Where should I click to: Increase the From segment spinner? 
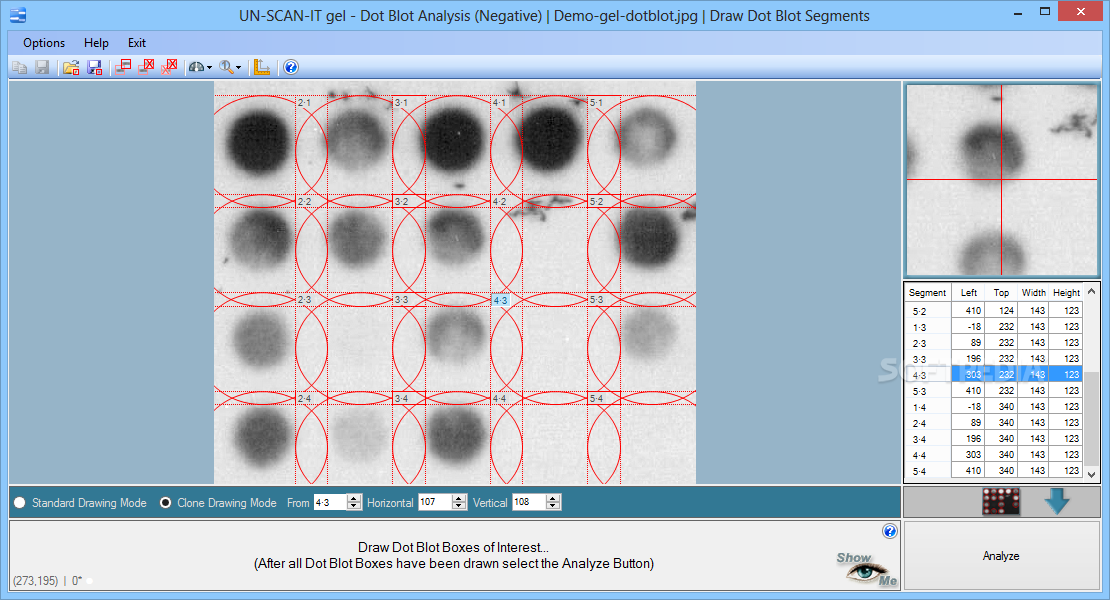coord(355,498)
